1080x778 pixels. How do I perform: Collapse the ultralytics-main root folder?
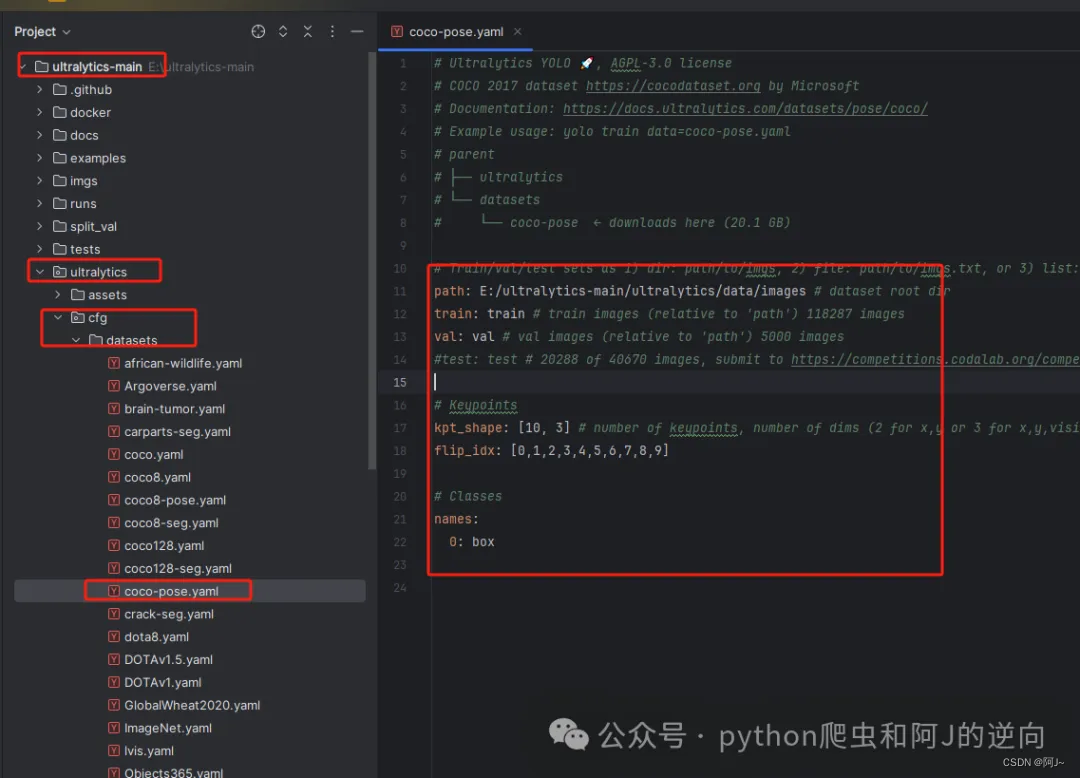pos(23,67)
